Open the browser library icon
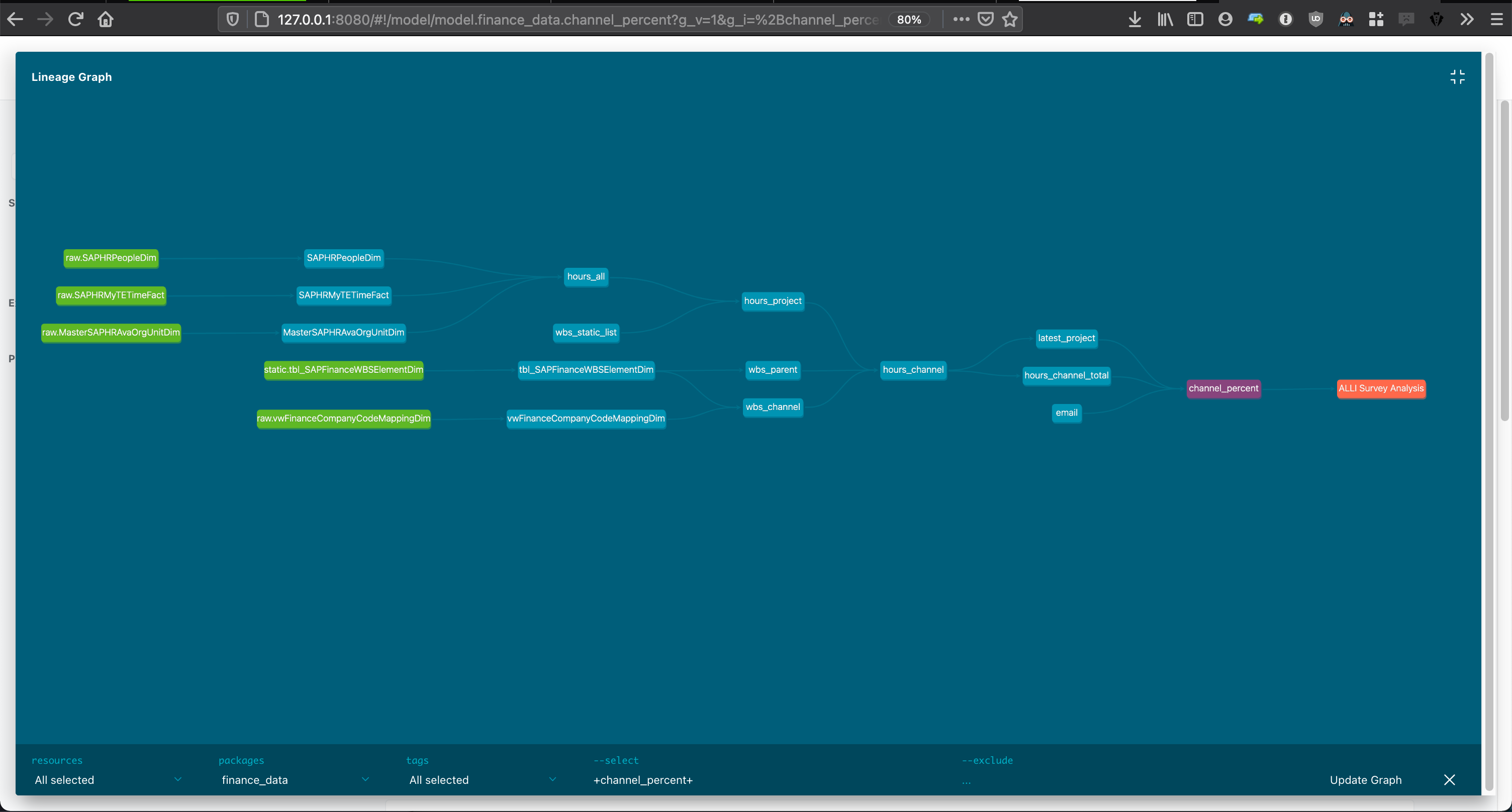The height and width of the screenshot is (812, 1512). [1165, 19]
